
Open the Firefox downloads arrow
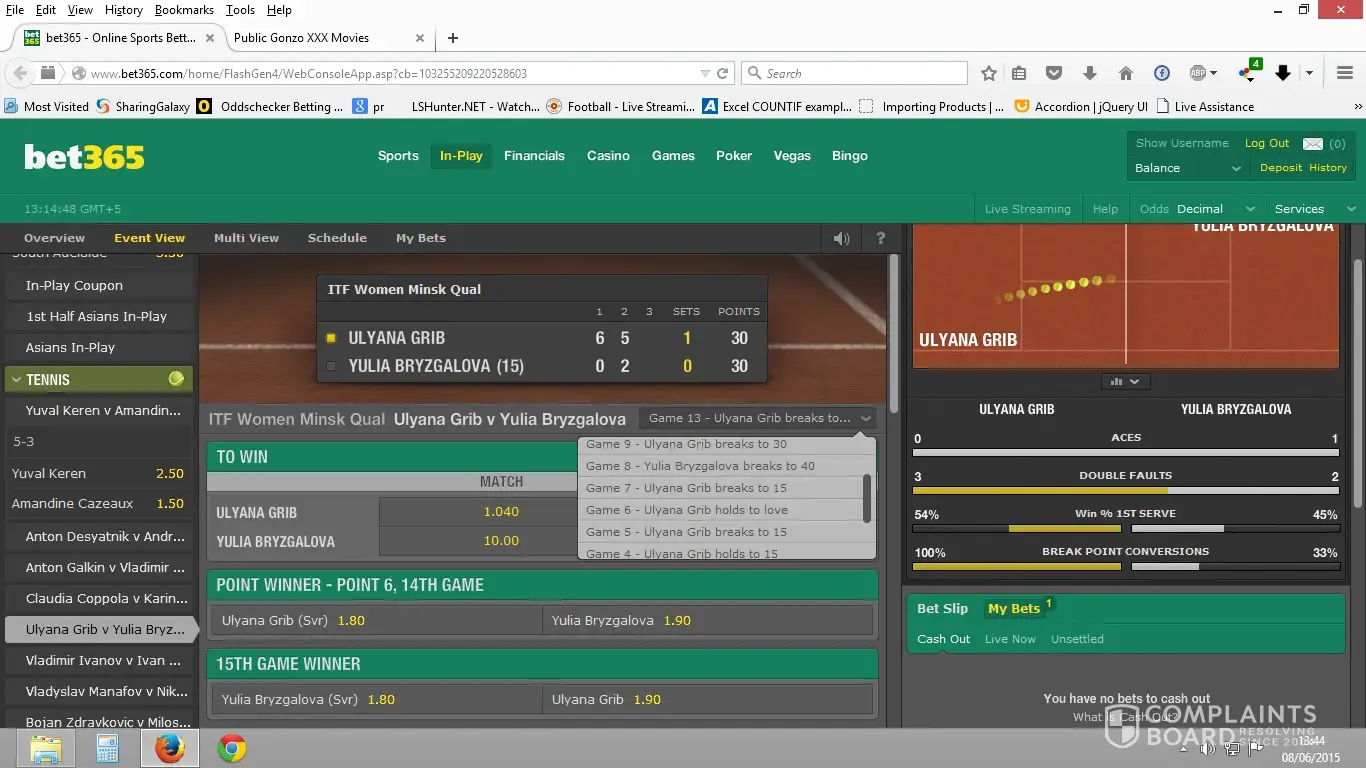pos(1089,73)
